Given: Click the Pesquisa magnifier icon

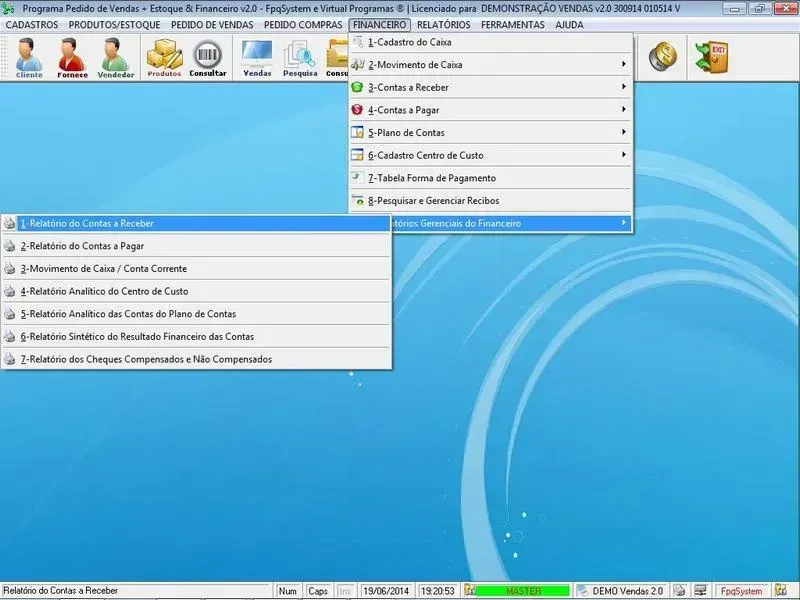Looking at the screenshot, I should tap(300, 57).
